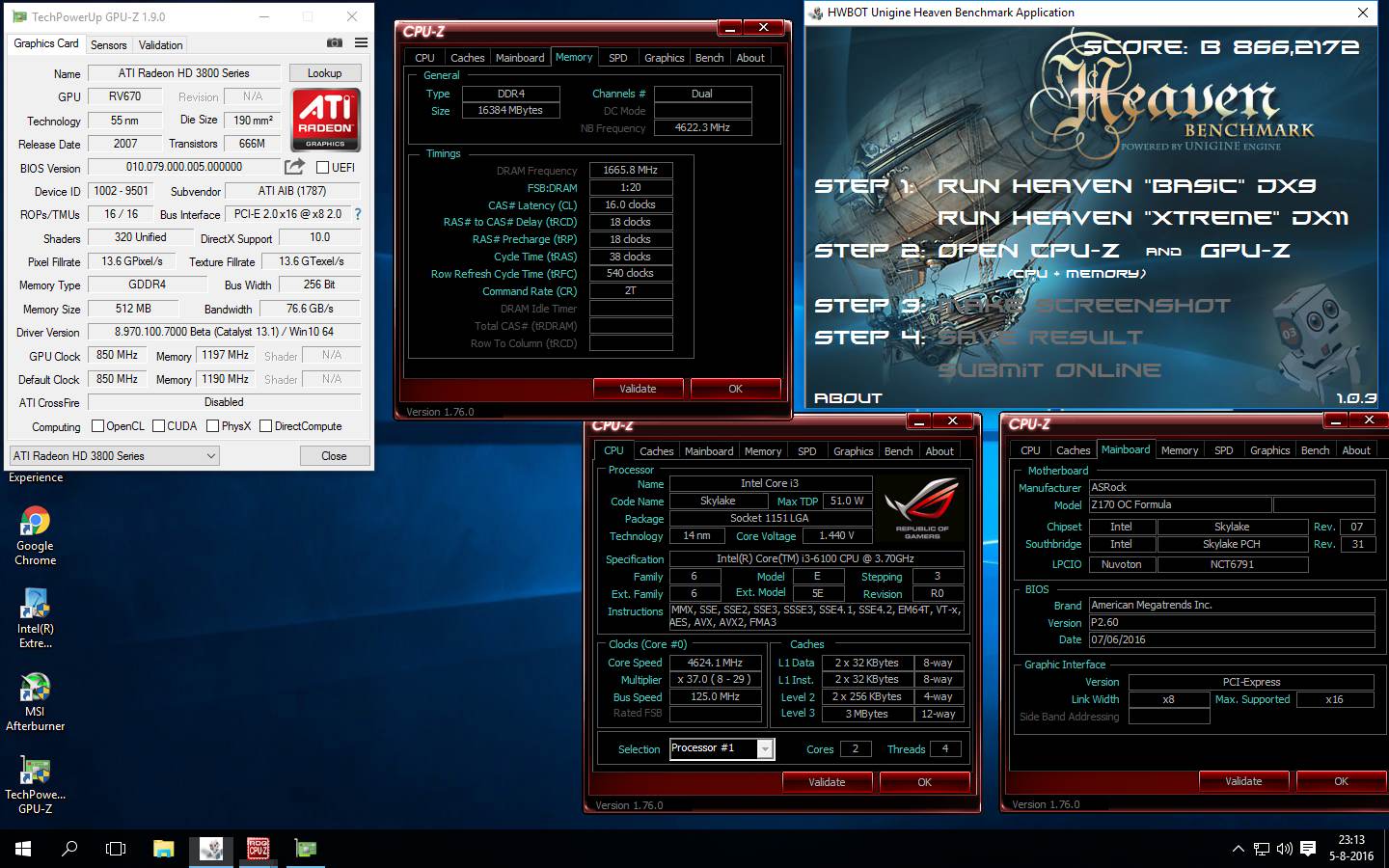Select the ROG CPU-Z taskbar icon
The image size is (1389, 868).
(x=258, y=849)
